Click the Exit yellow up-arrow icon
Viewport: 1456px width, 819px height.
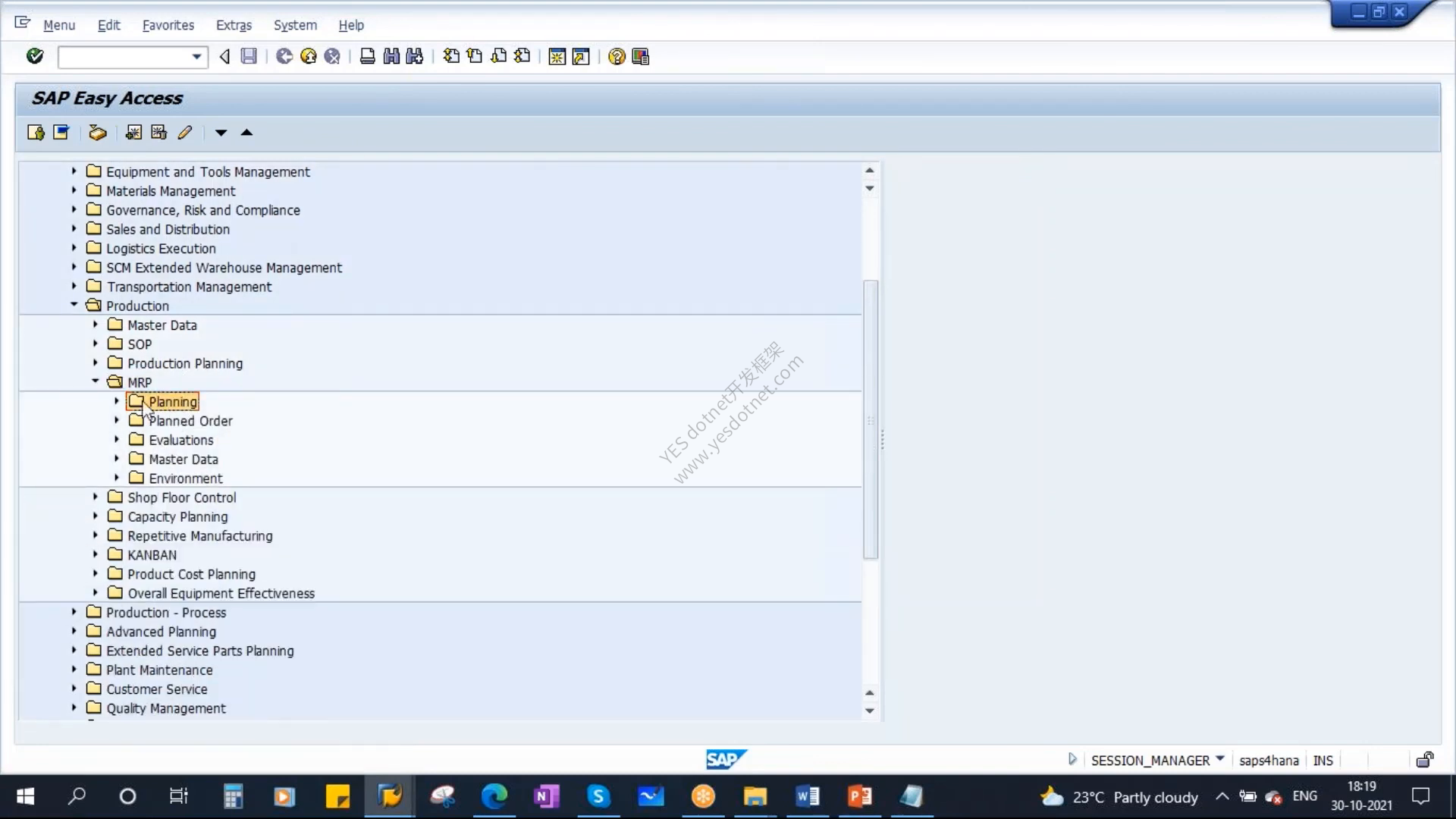coord(308,56)
